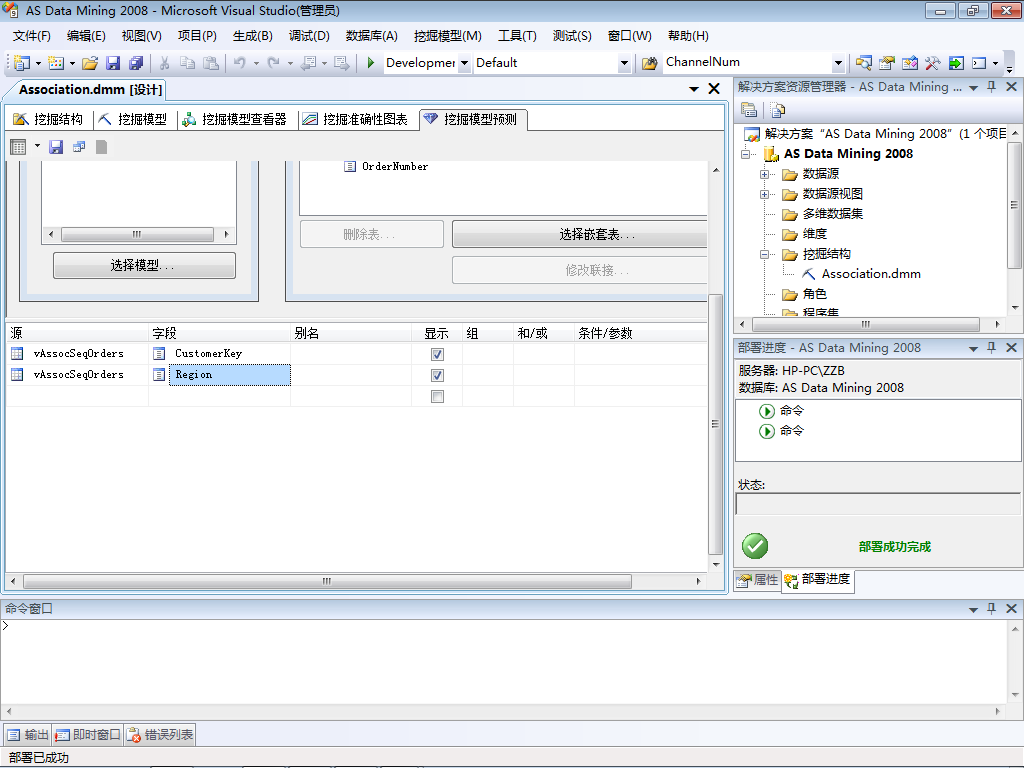
Task: Click the Redo toolbar icon
Action: [x=274, y=63]
